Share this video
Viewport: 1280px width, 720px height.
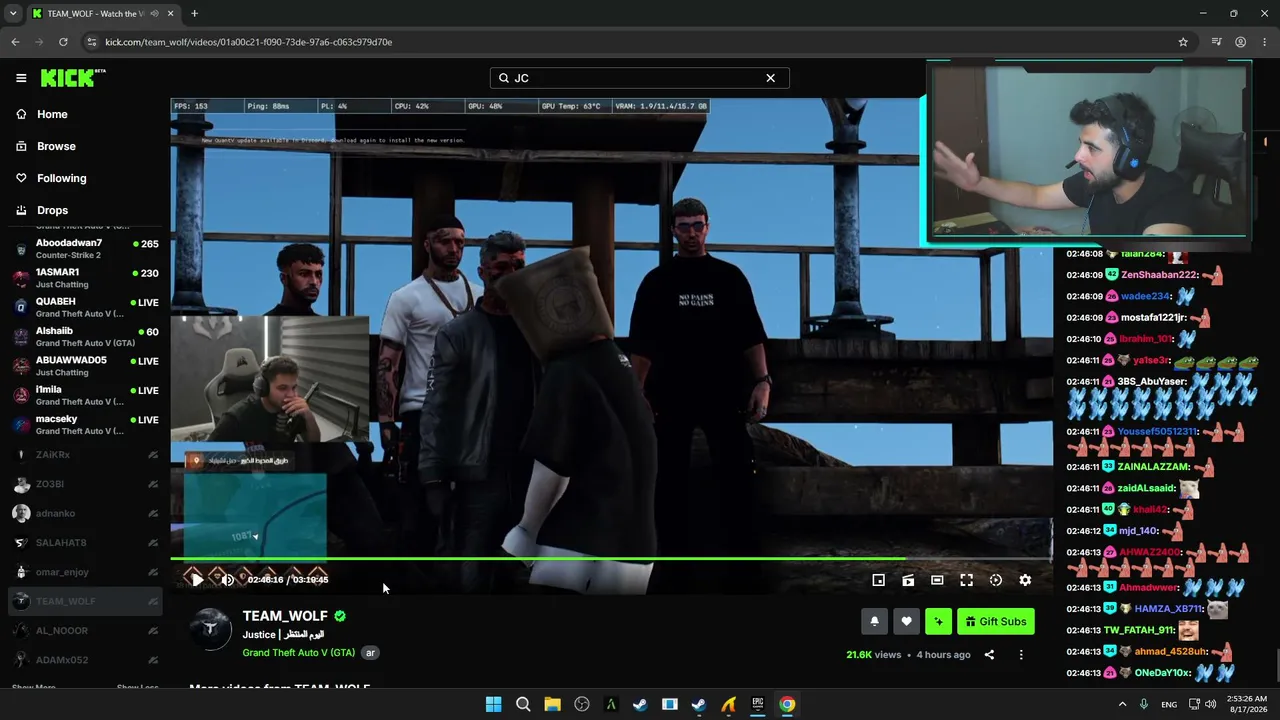click(989, 655)
